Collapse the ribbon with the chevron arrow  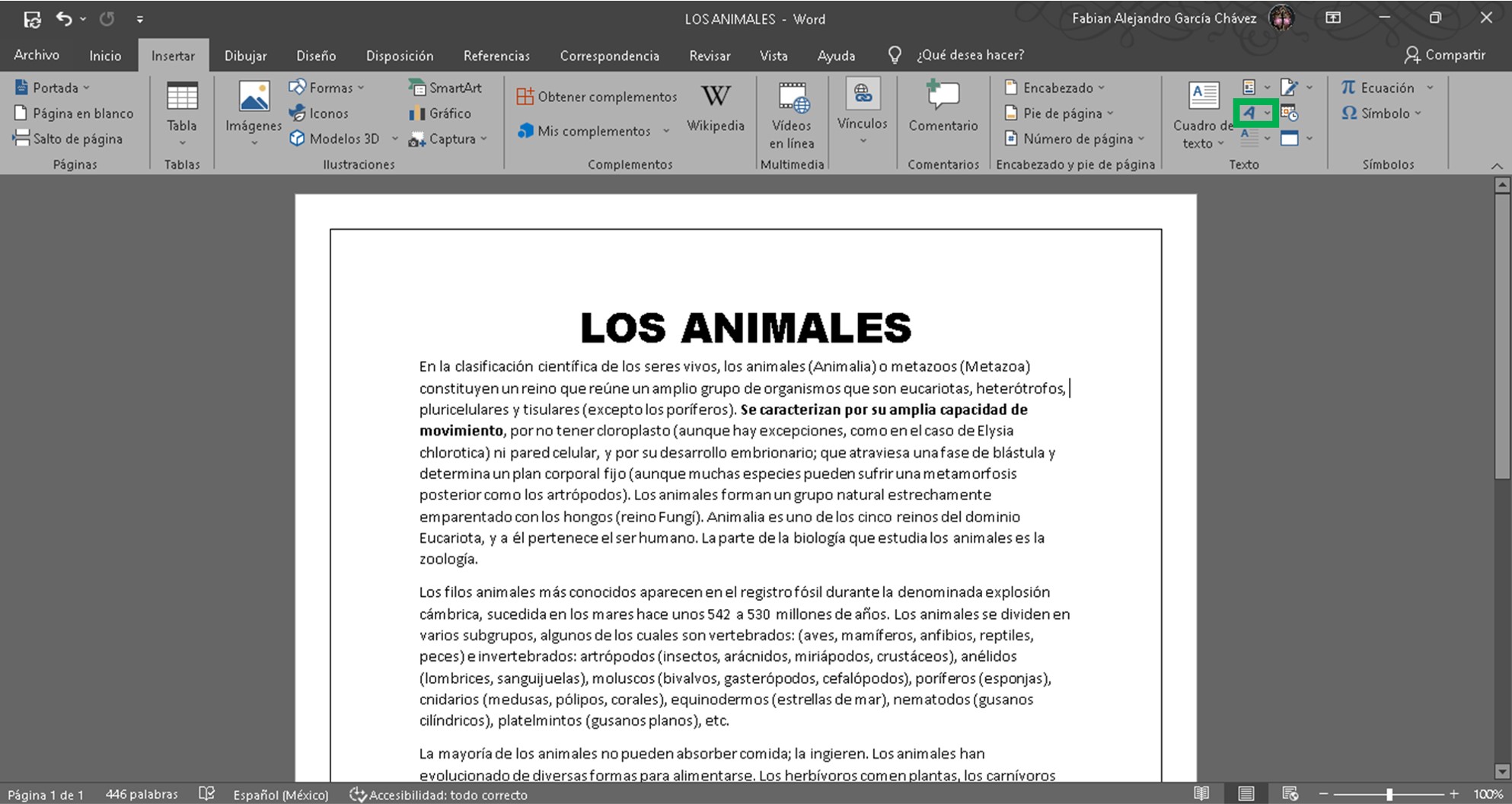tap(1496, 165)
